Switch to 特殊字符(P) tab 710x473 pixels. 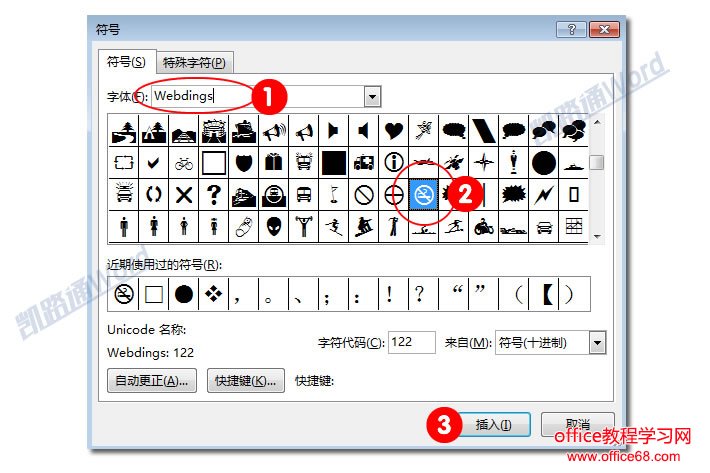[x=194, y=62]
